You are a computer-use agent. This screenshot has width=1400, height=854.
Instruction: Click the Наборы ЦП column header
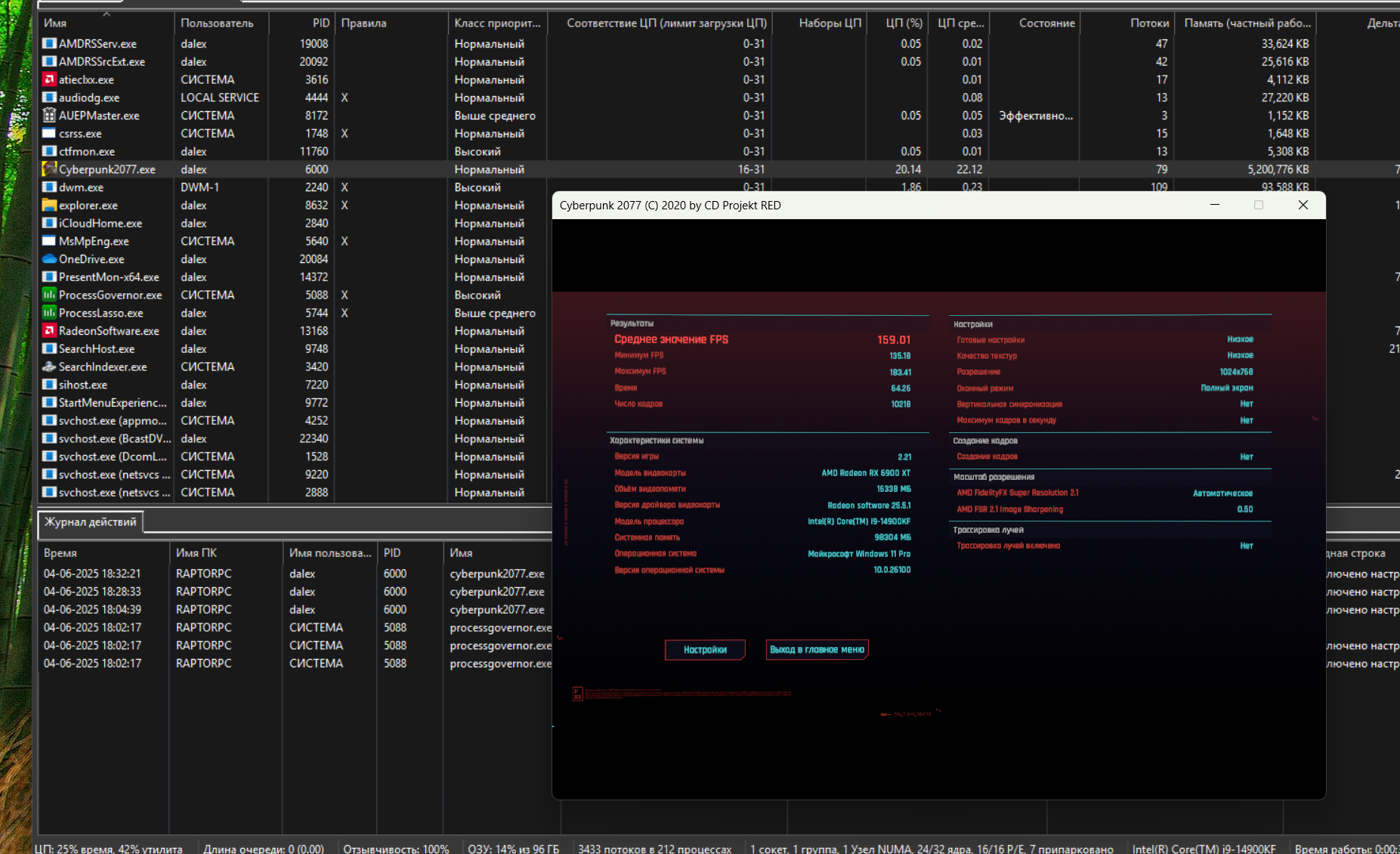tap(820, 23)
